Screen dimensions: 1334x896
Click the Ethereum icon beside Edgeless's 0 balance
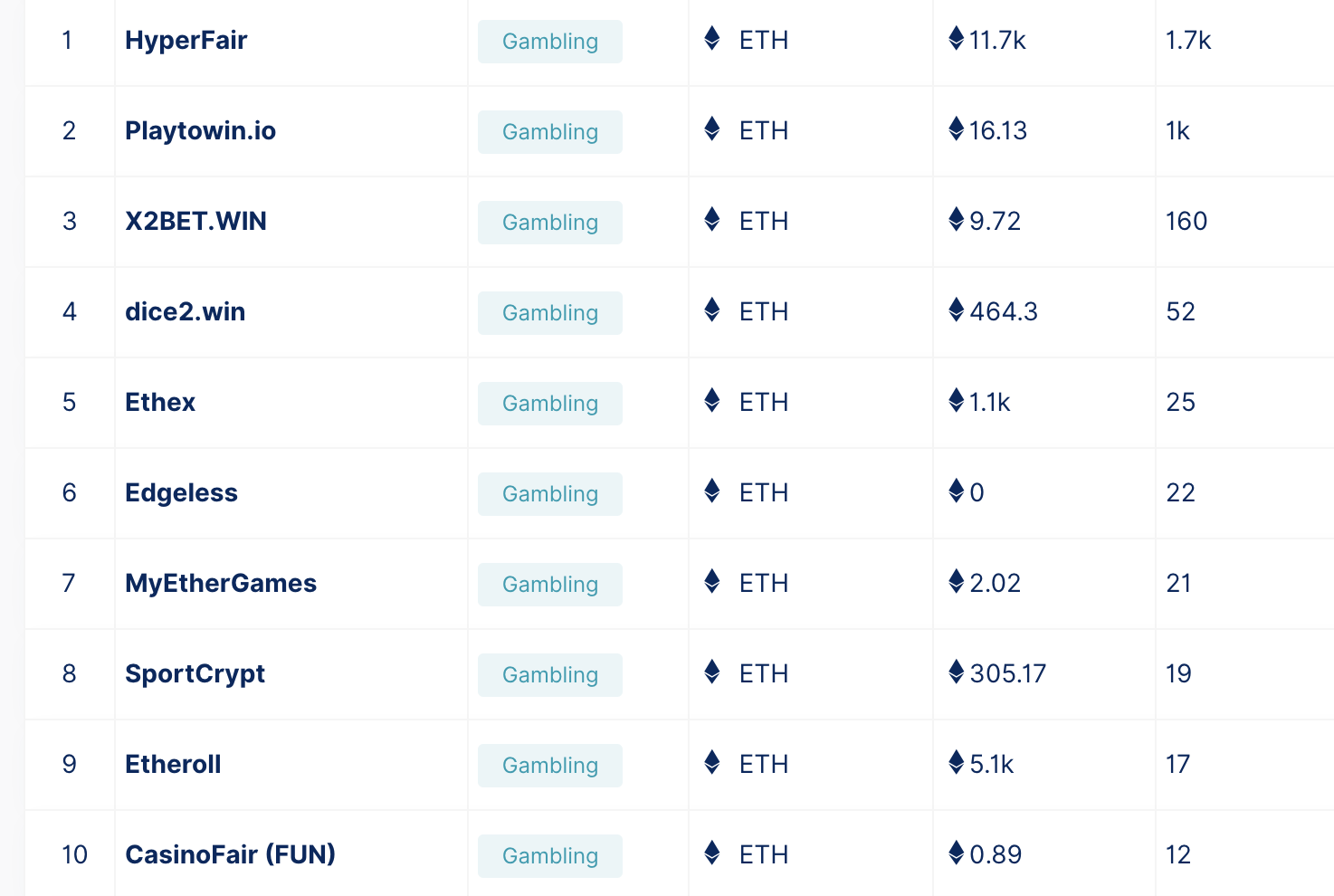pos(957,491)
